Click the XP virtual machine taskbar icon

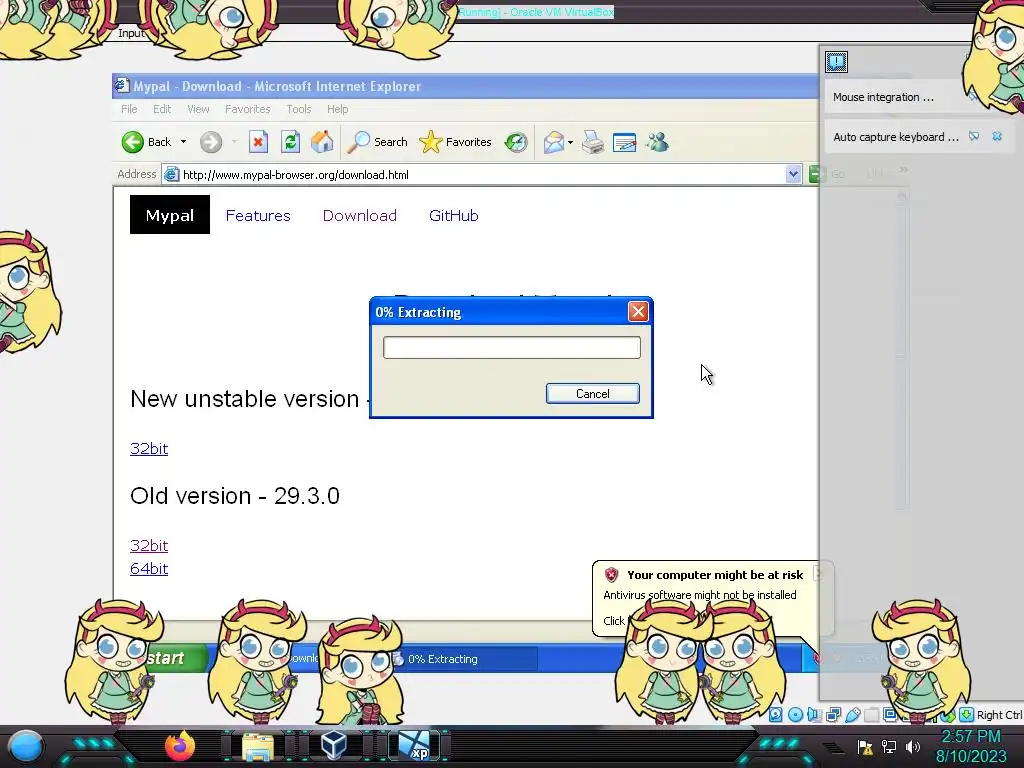click(414, 746)
